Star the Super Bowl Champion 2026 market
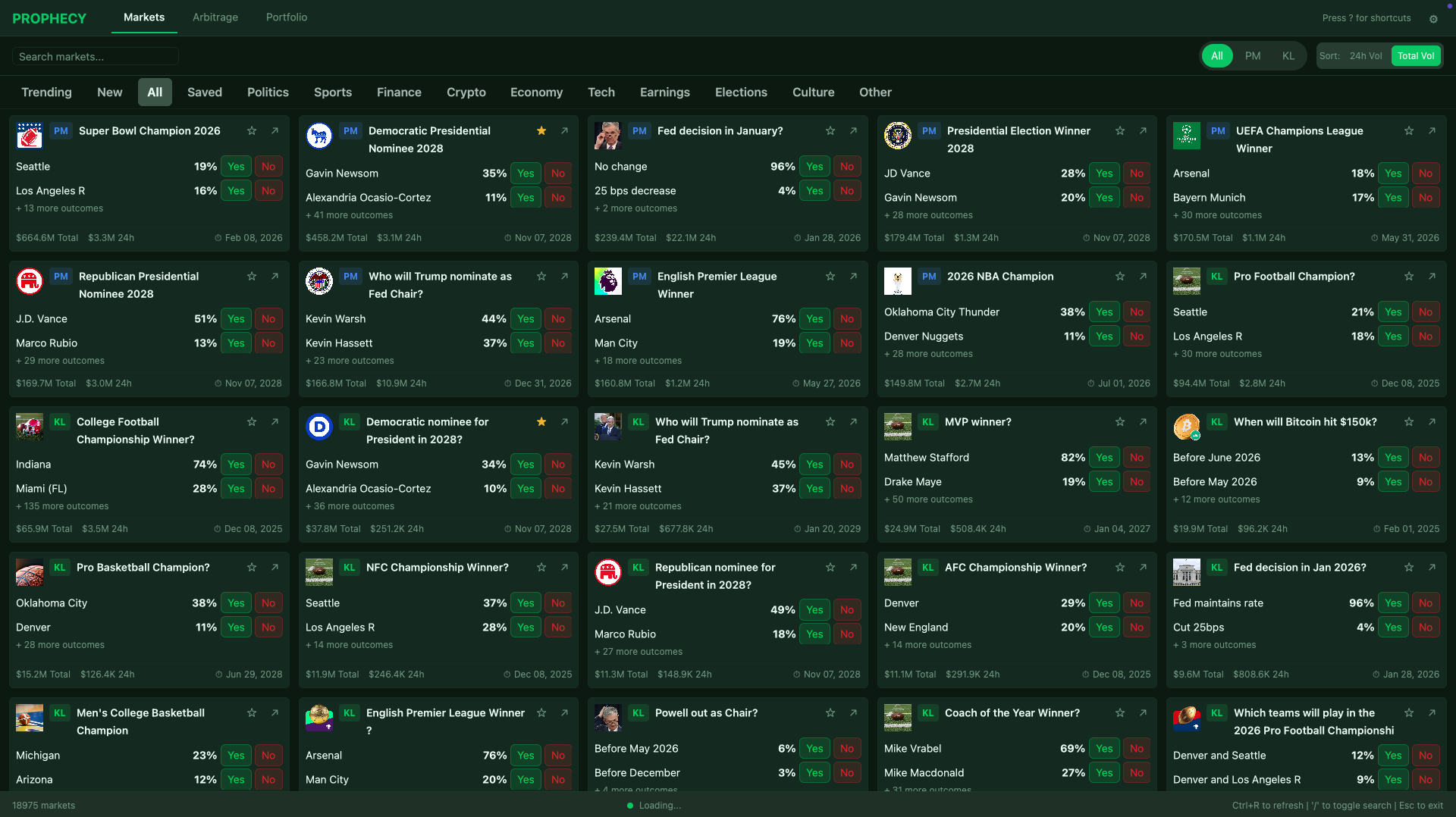The width and height of the screenshot is (1456, 817). [252, 131]
